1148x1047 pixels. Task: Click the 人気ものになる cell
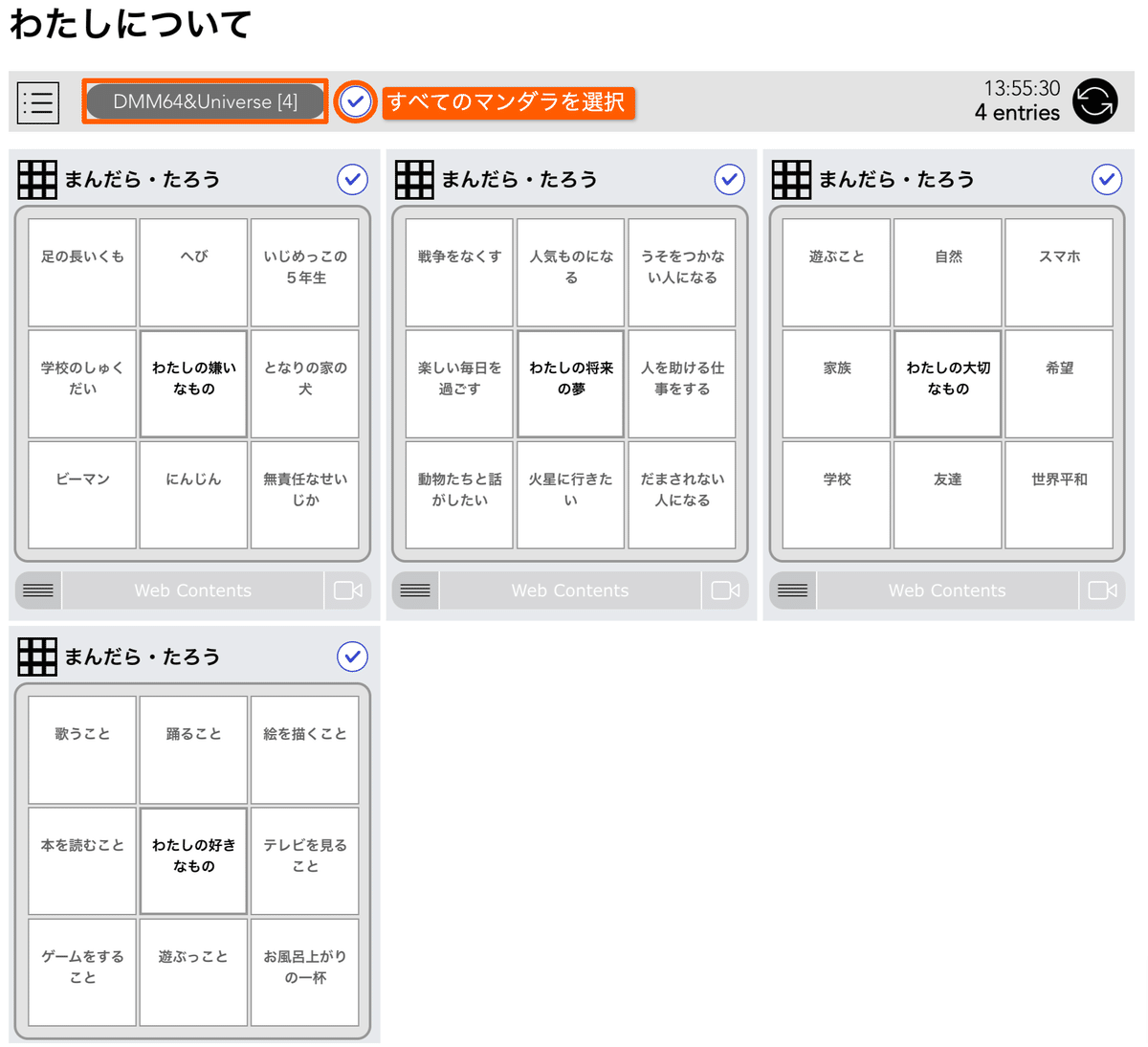(571, 273)
